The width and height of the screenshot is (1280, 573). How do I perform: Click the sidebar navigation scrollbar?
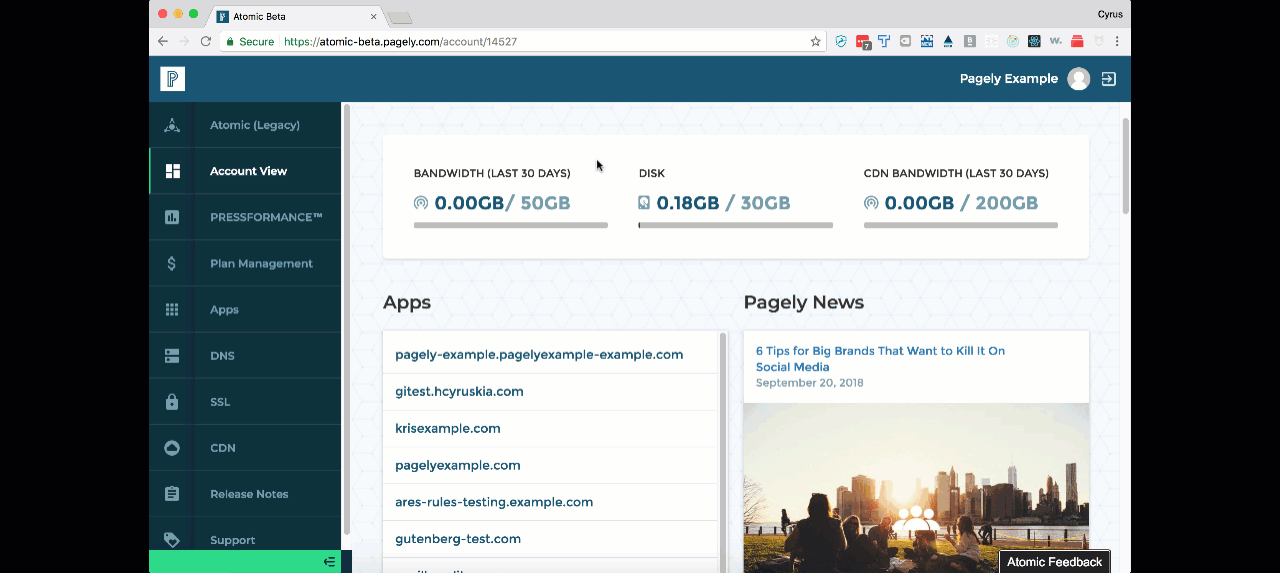point(347,320)
